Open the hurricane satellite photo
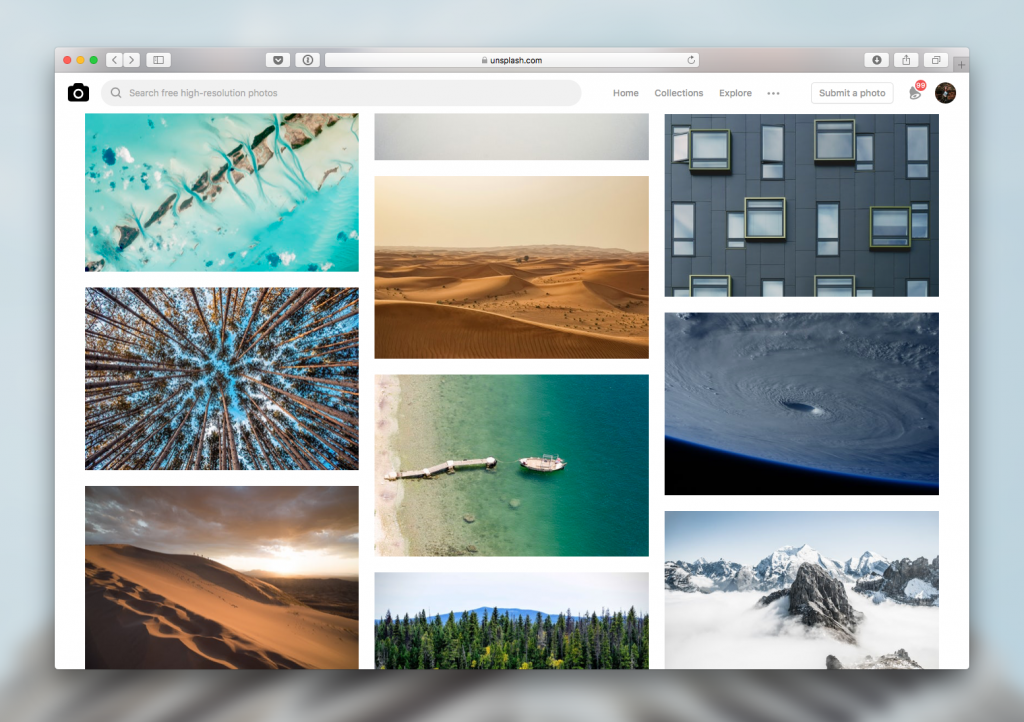 [801, 404]
